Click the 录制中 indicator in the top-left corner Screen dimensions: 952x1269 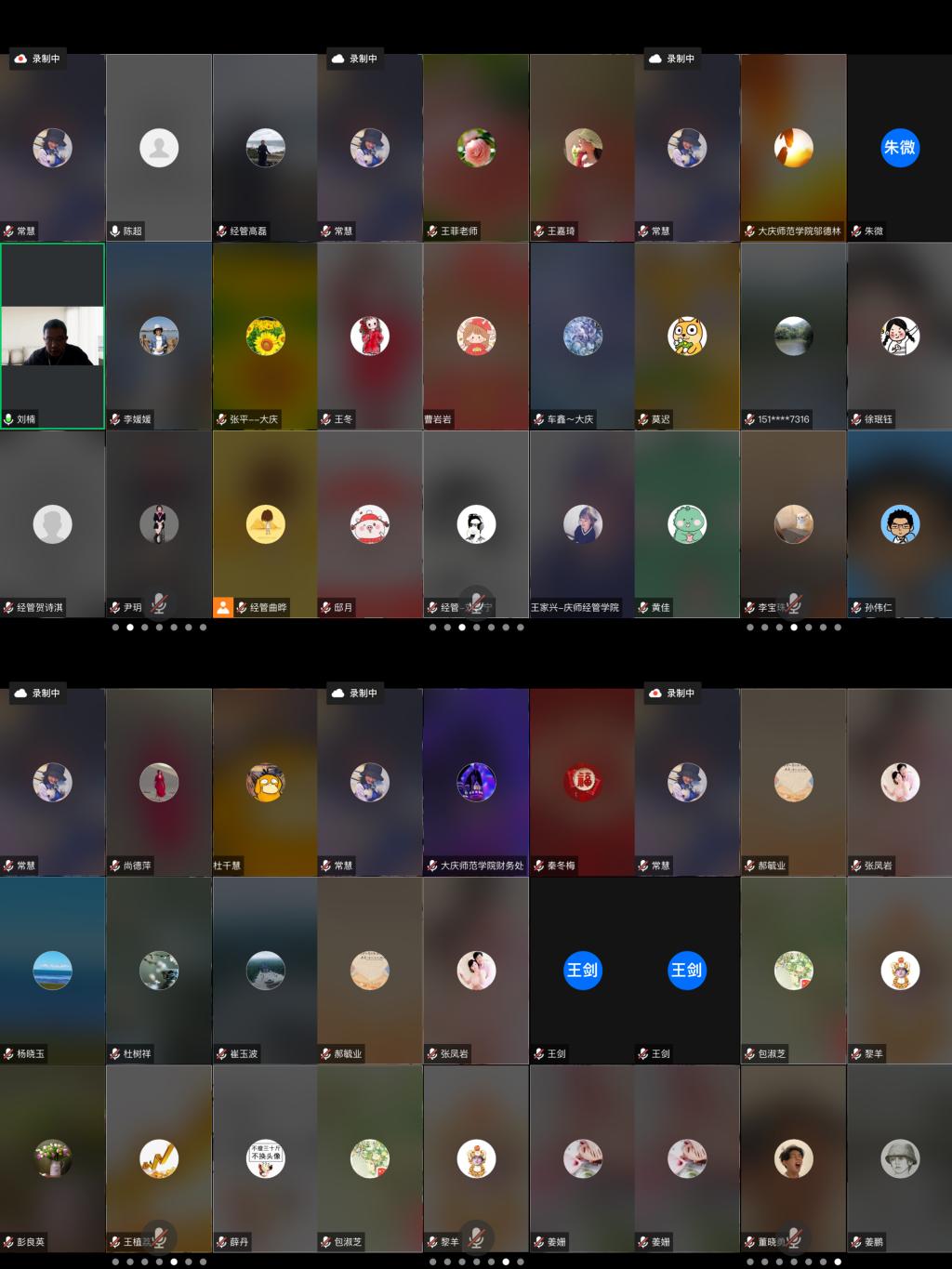pos(37,59)
